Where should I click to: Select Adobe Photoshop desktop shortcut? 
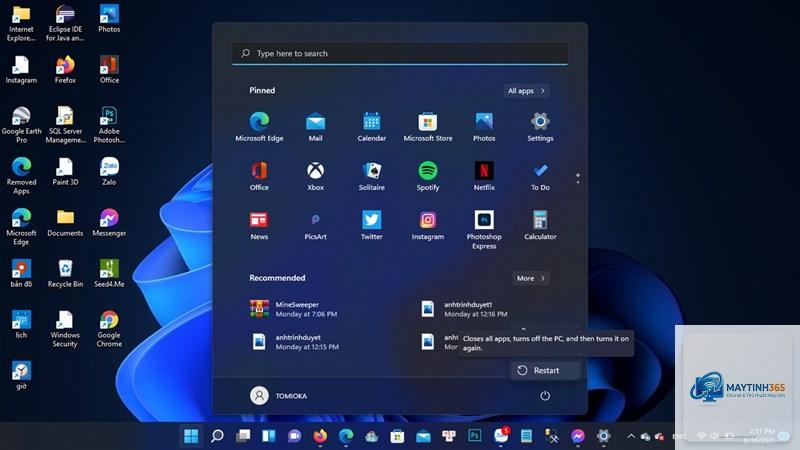tap(109, 125)
